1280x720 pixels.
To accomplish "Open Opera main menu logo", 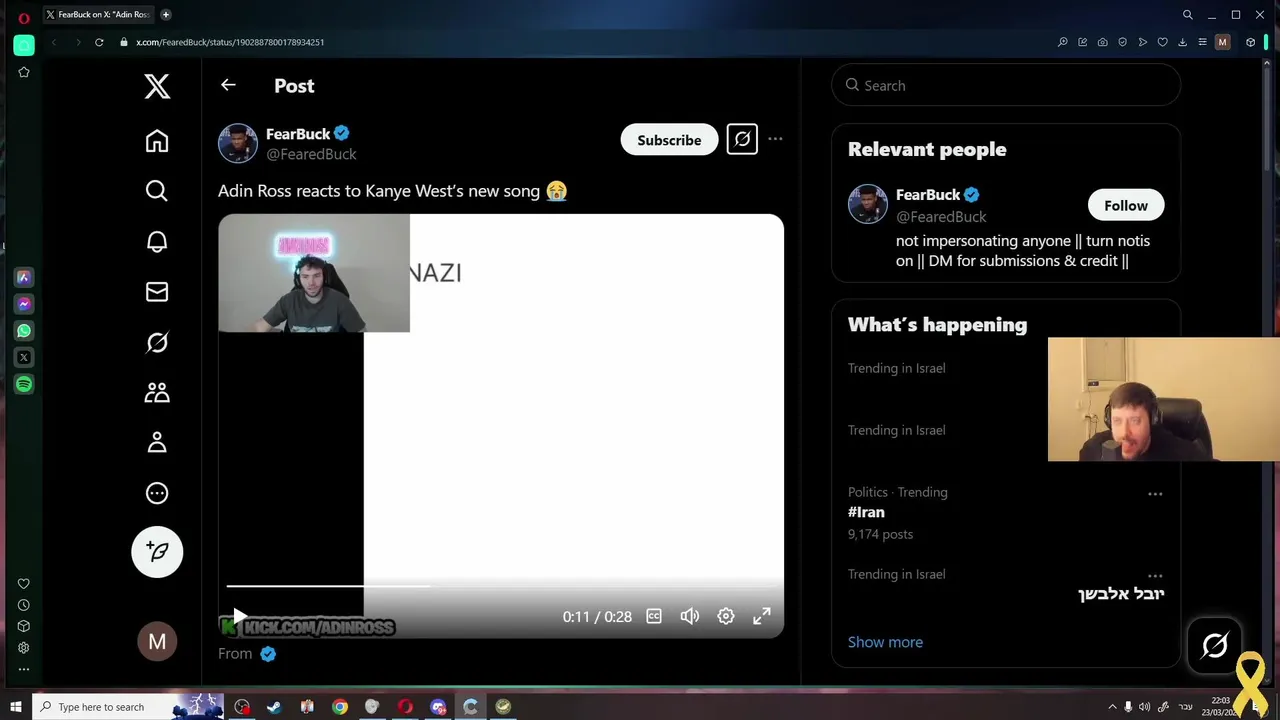I will coord(24,17).
